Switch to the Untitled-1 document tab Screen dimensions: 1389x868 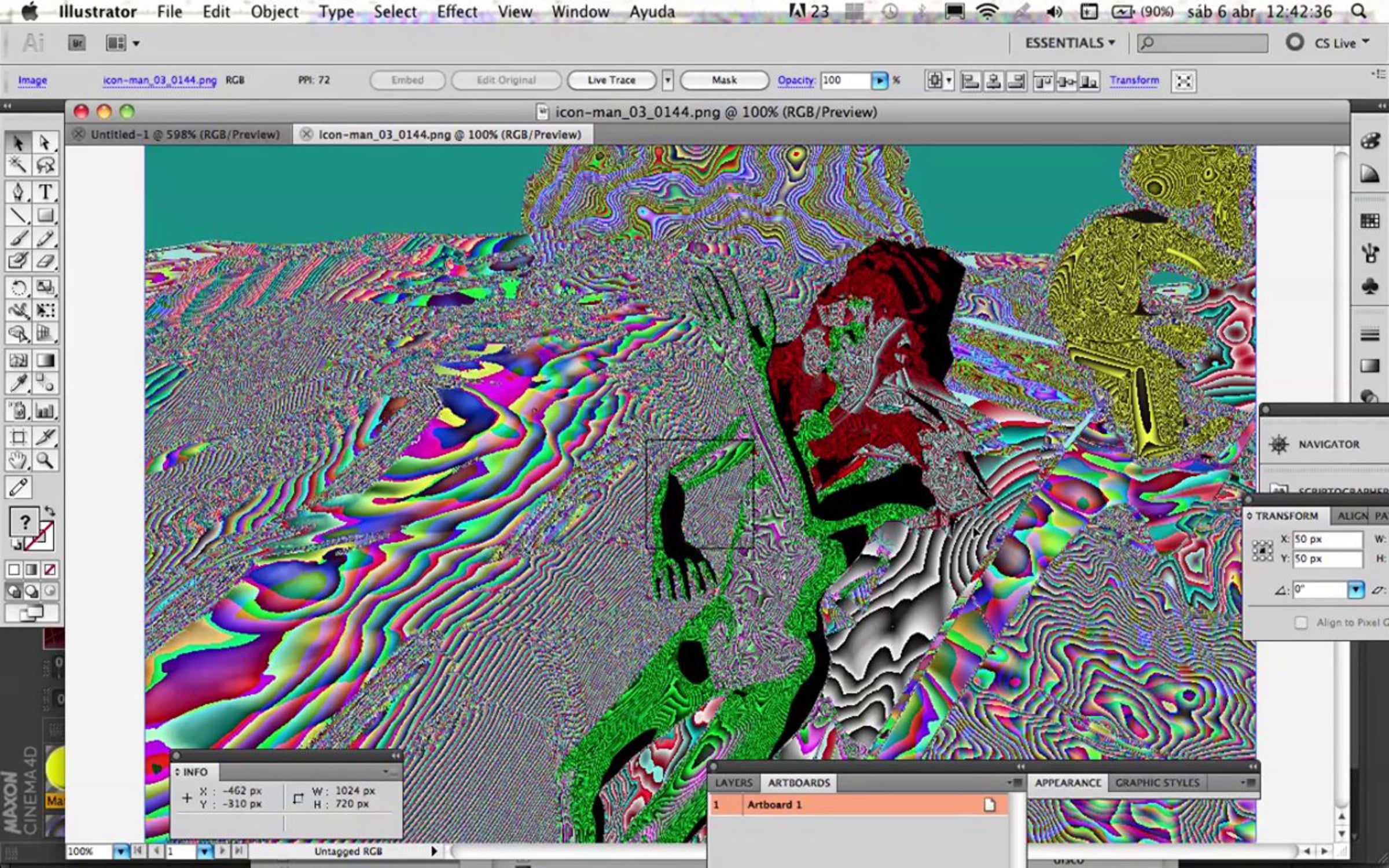point(185,135)
